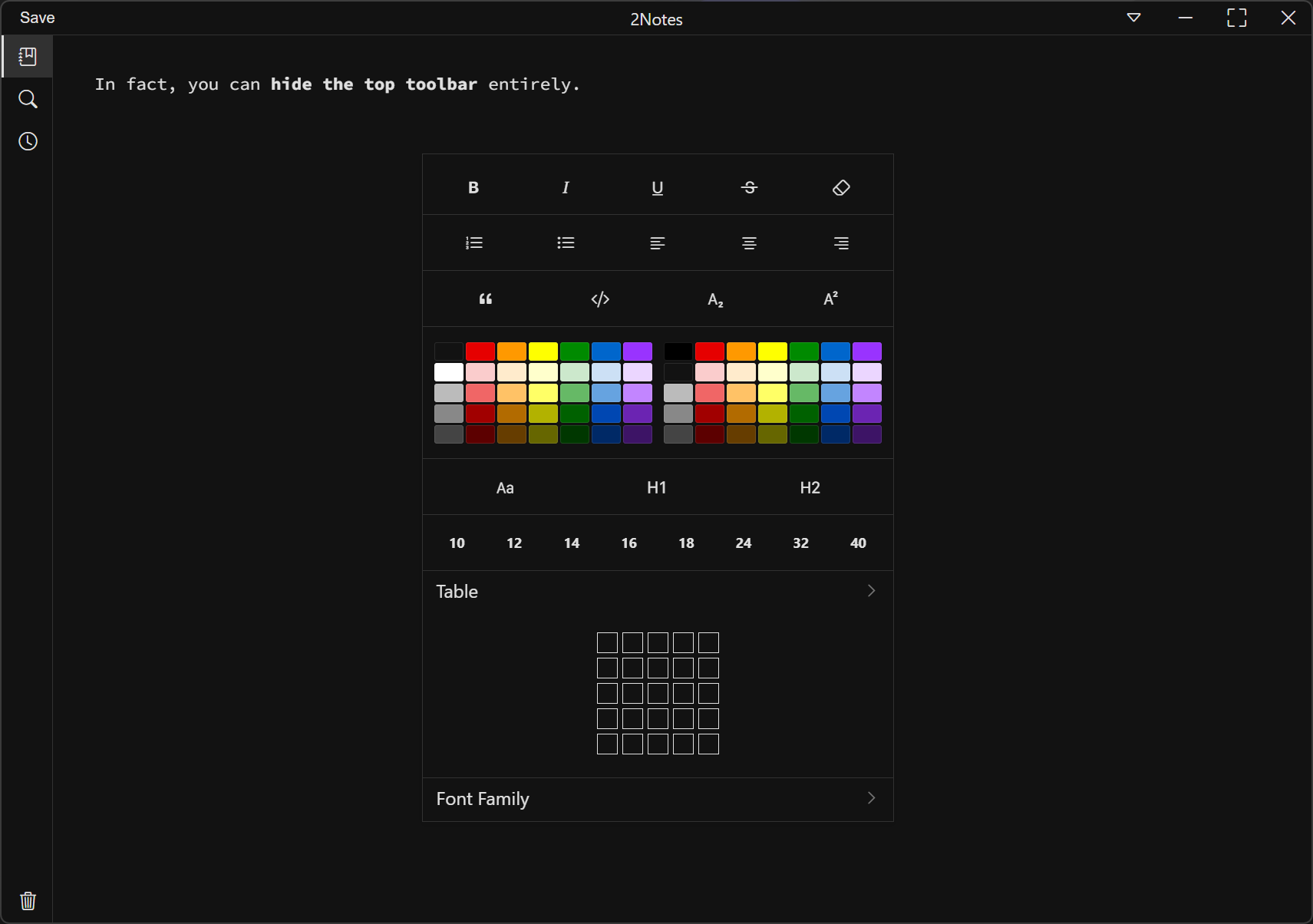Open the title bar dropdown triangle
The height and width of the screenshot is (924, 1313).
(x=1133, y=18)
